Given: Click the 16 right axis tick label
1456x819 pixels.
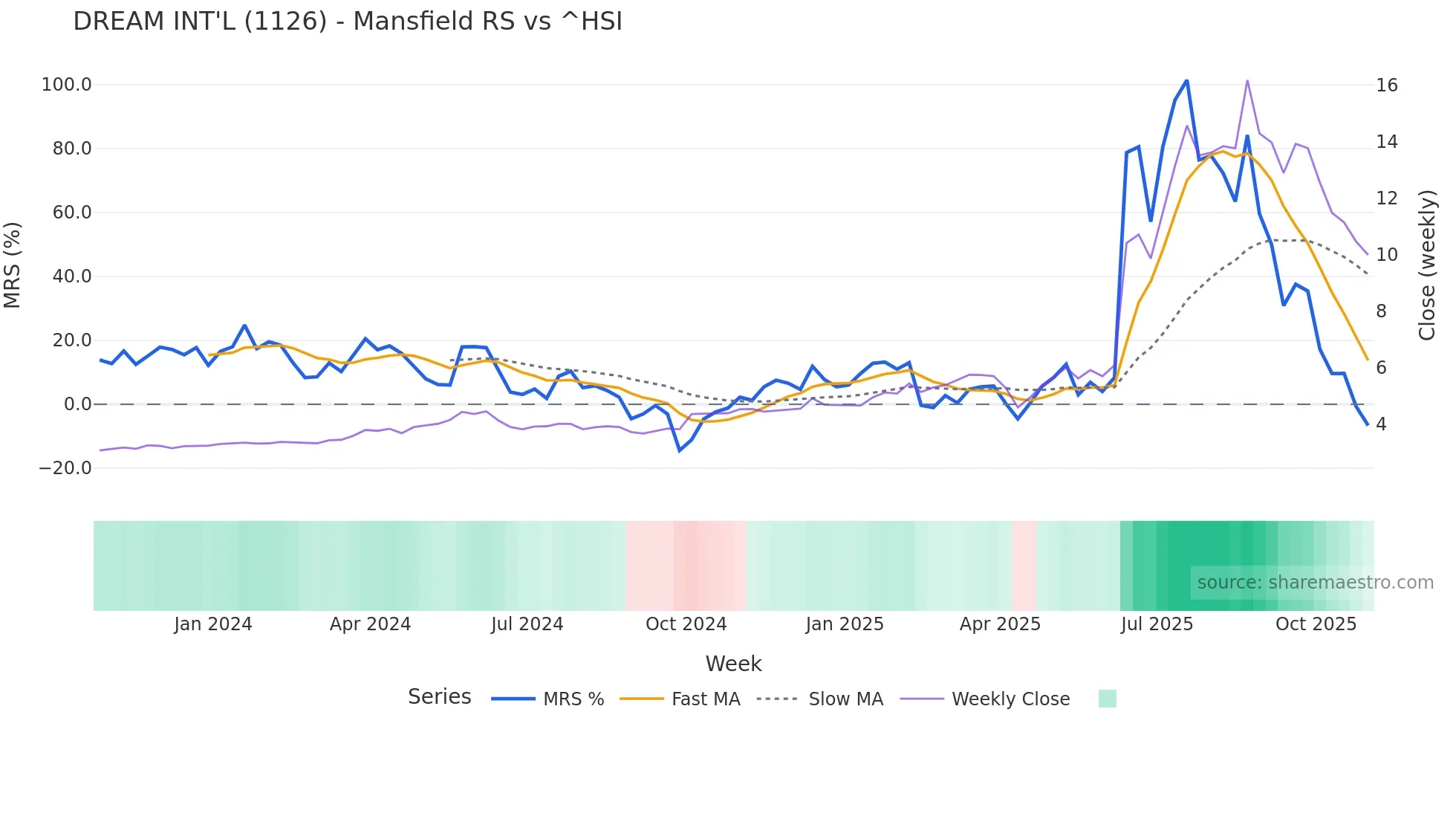Looking at the screenshot, I should [1387, 85].
